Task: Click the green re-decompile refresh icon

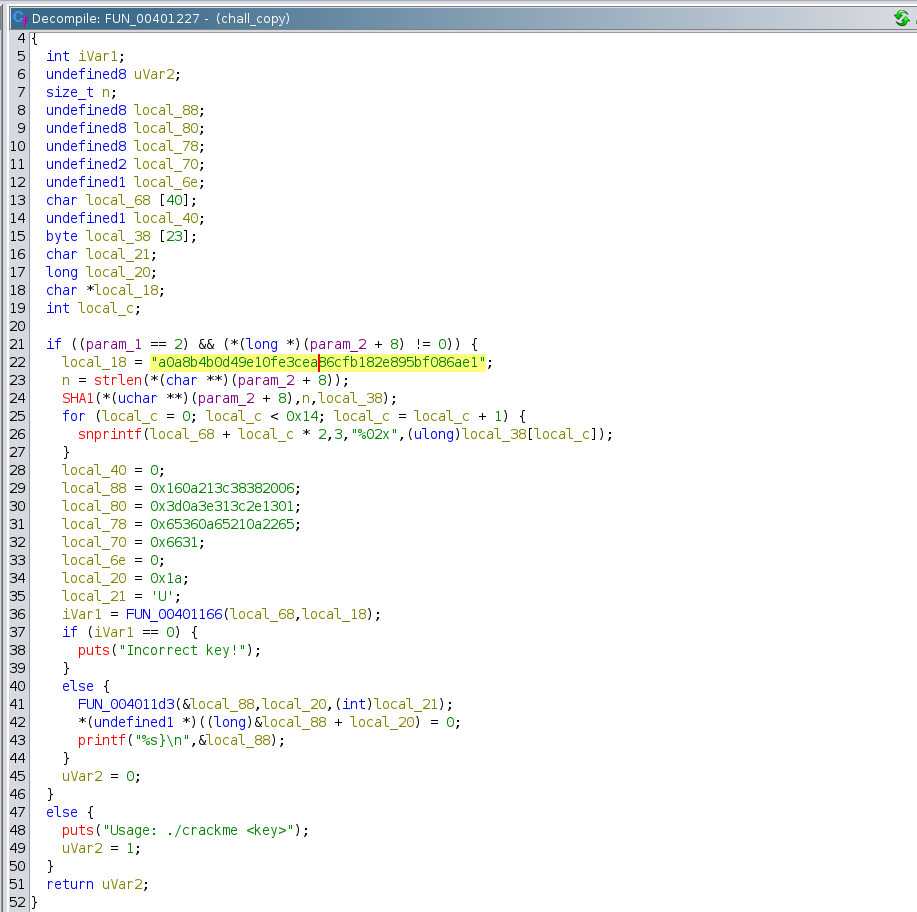Action: pos(901,18)
